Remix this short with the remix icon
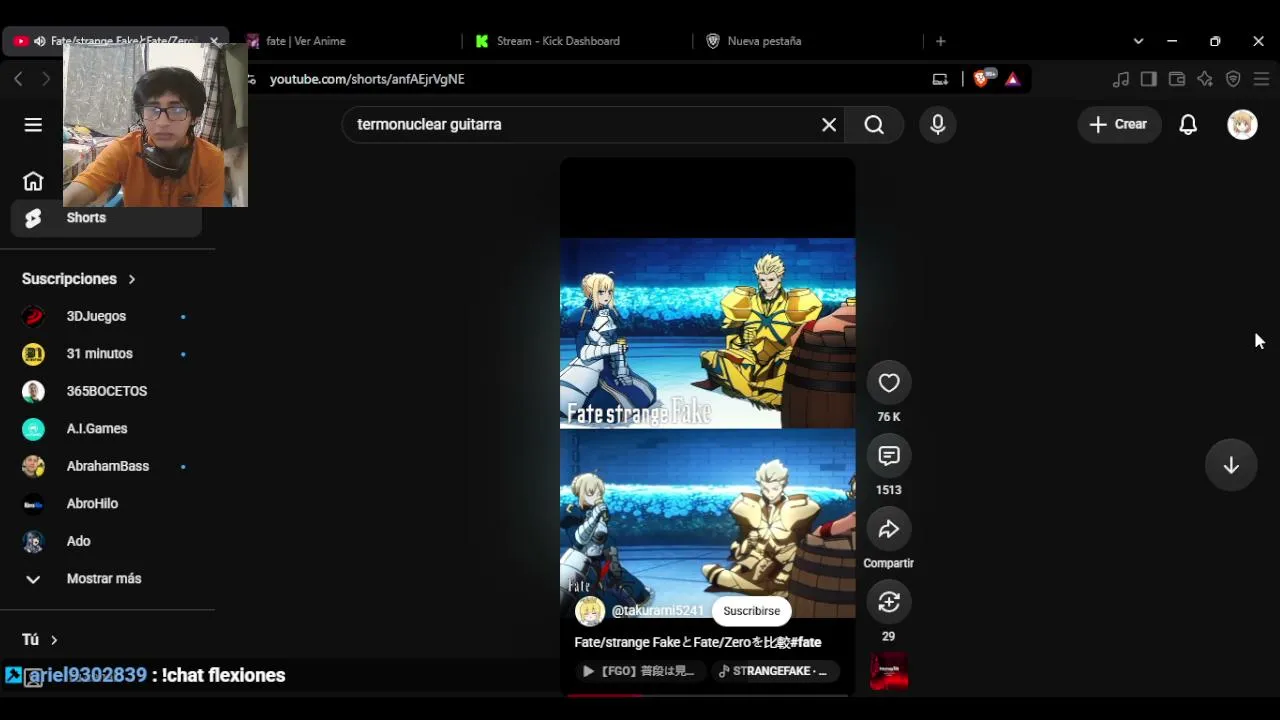 [889, 602]
